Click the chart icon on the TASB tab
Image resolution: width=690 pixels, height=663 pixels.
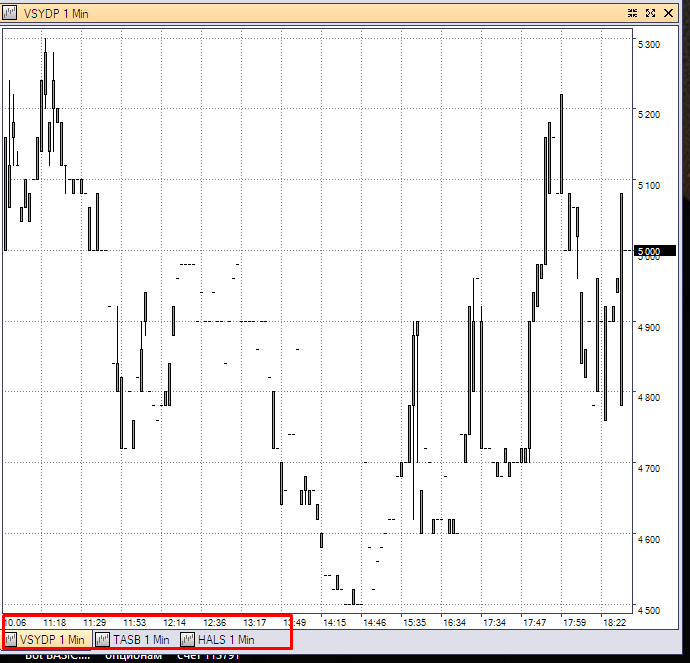(x=103, y=639)
